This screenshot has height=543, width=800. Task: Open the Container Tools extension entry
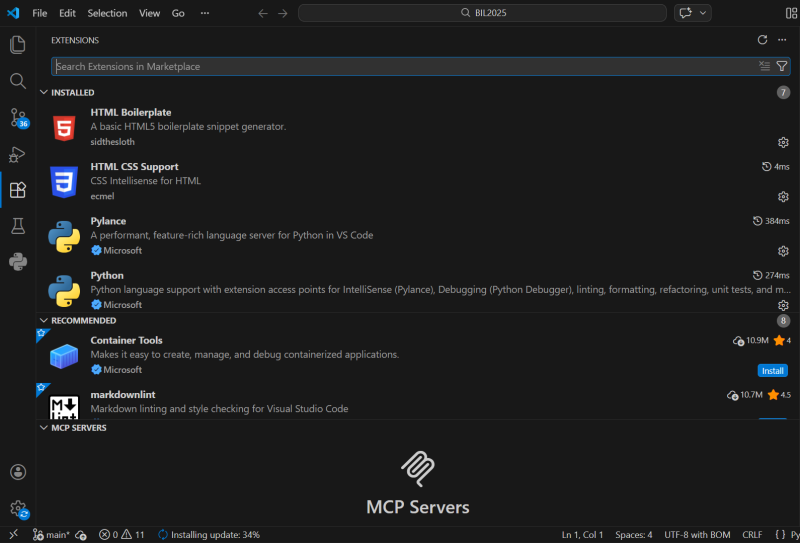coord(418,354)
